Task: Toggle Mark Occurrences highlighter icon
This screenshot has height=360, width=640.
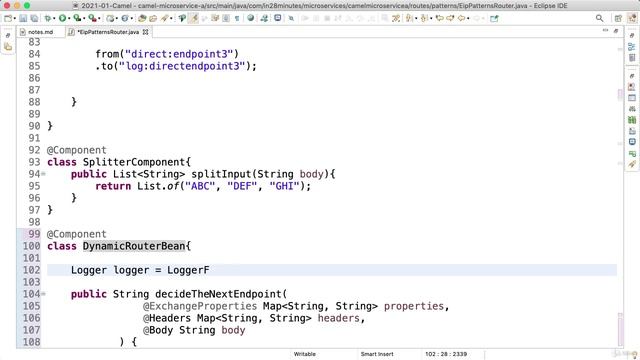Action: pos(193,18)
